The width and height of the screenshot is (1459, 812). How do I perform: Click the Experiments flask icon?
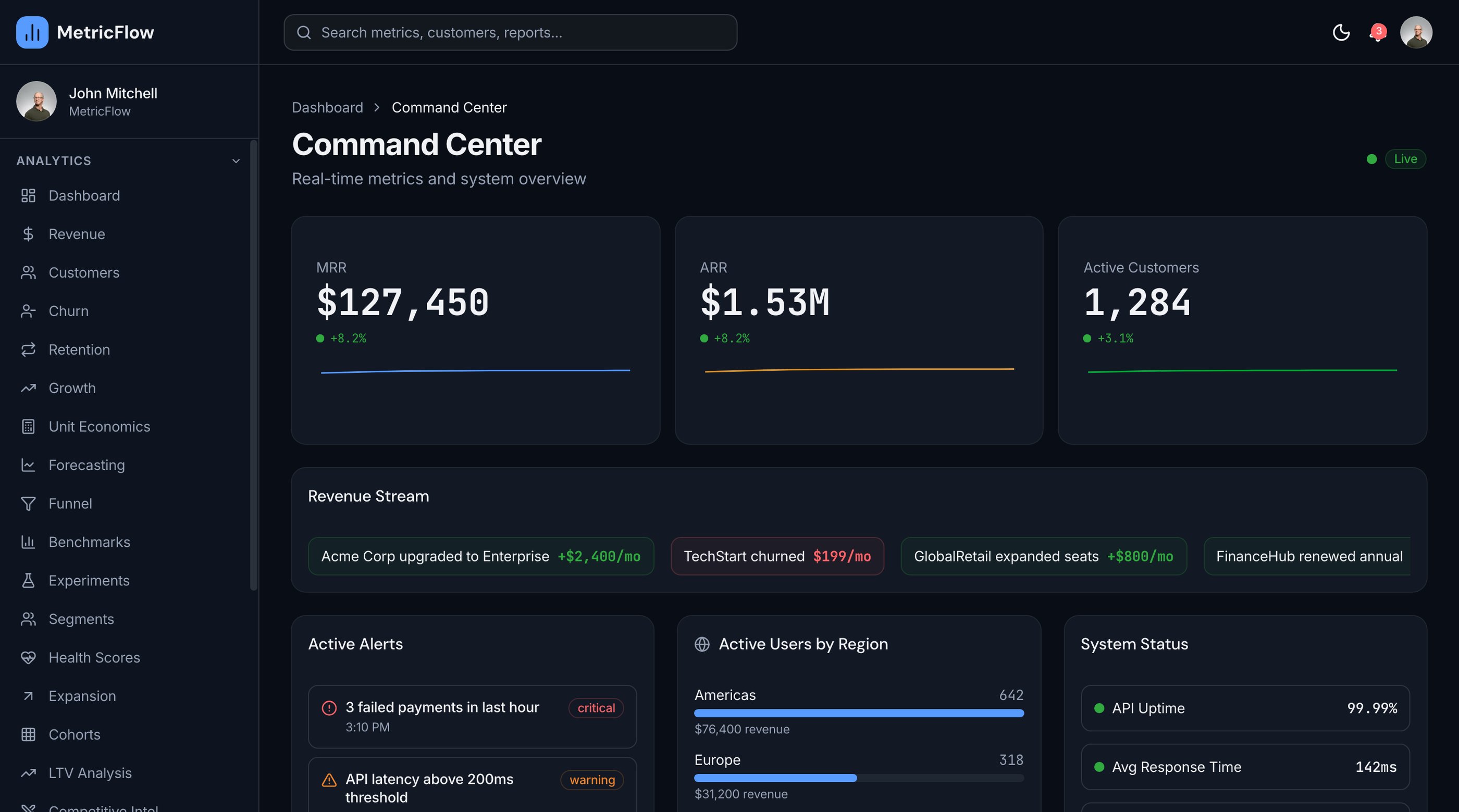coord(28,581)
